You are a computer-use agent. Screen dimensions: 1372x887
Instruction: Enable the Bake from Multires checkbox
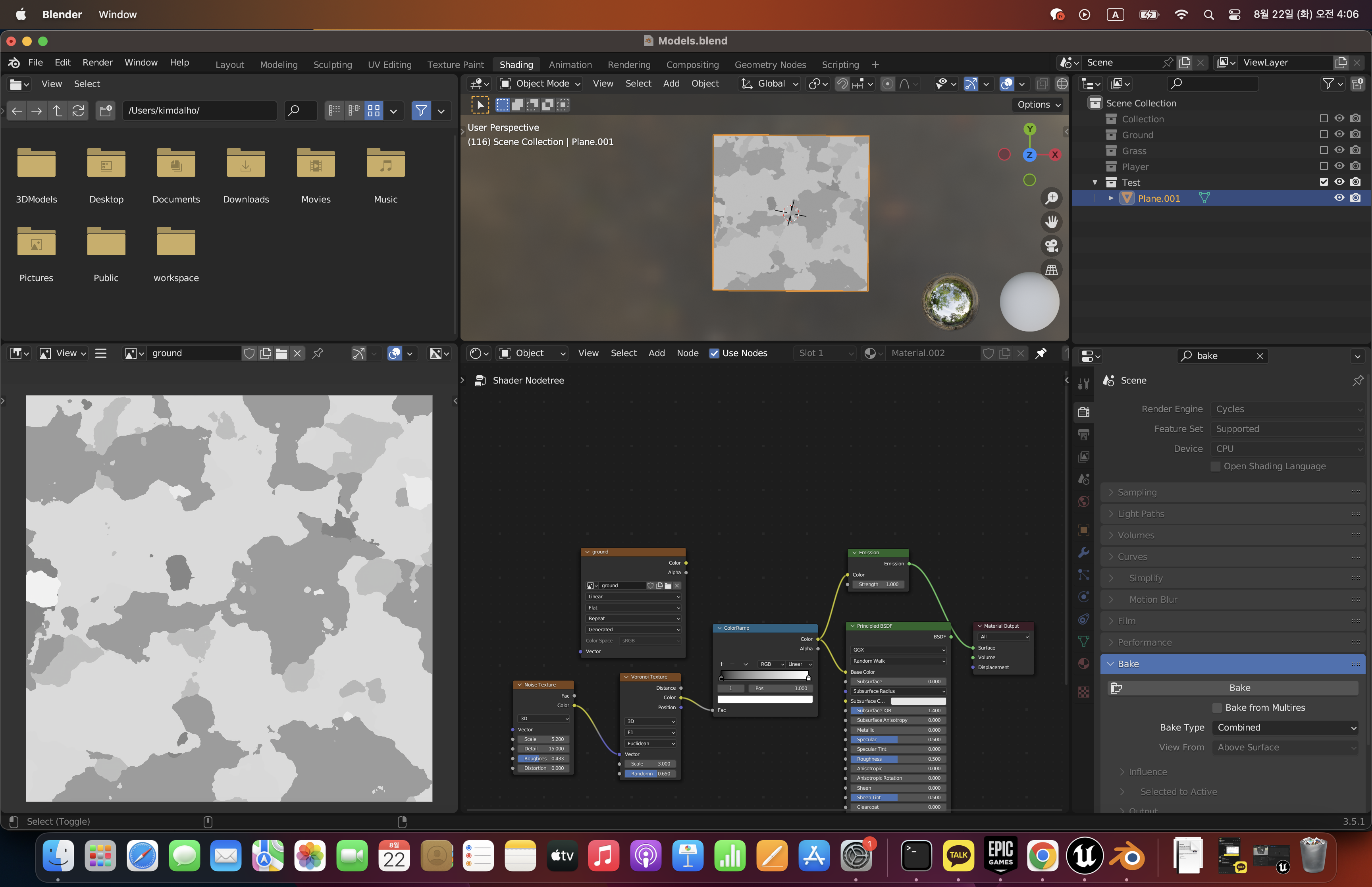1216,707
